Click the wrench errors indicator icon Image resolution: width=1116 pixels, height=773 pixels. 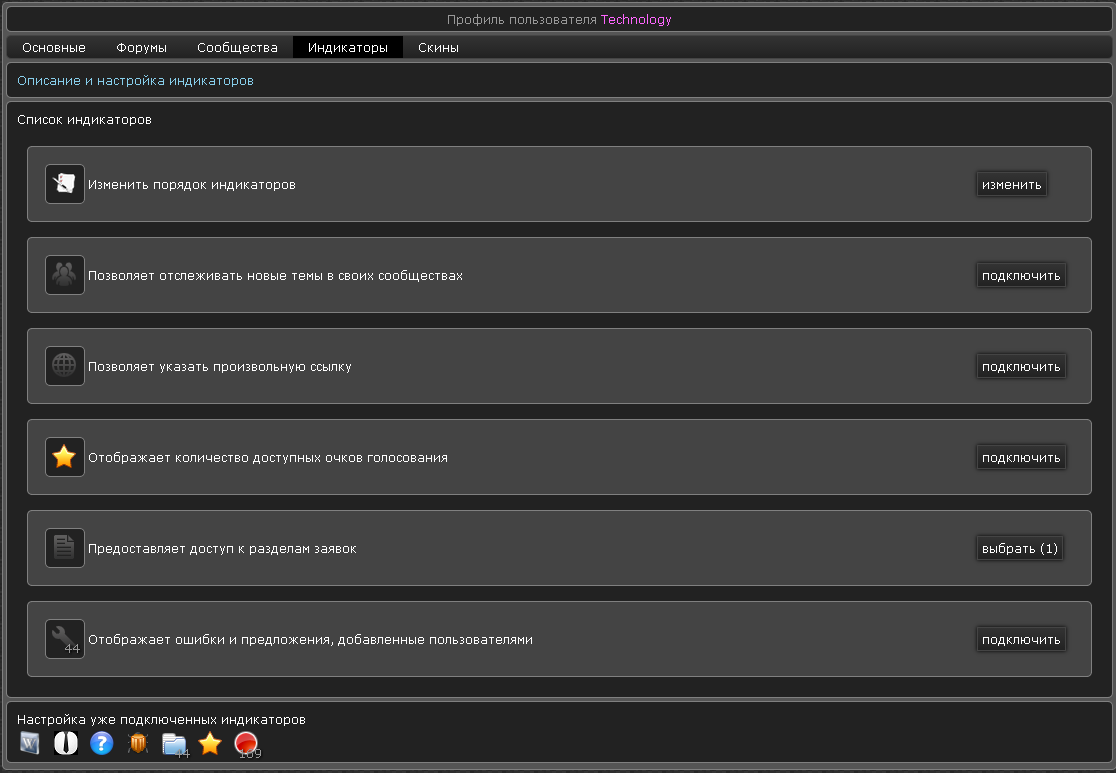tap(65, 639)
